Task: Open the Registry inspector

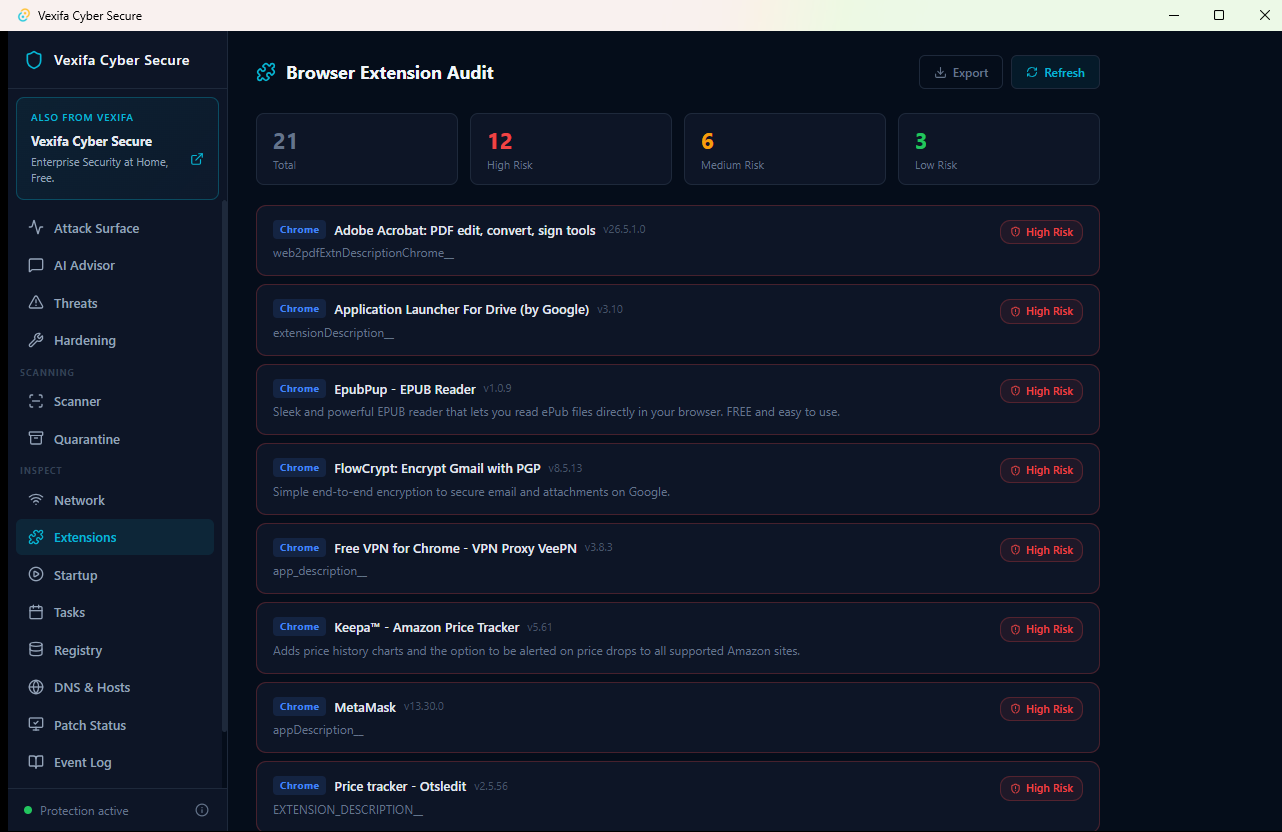Action: (x=115, y=650)
